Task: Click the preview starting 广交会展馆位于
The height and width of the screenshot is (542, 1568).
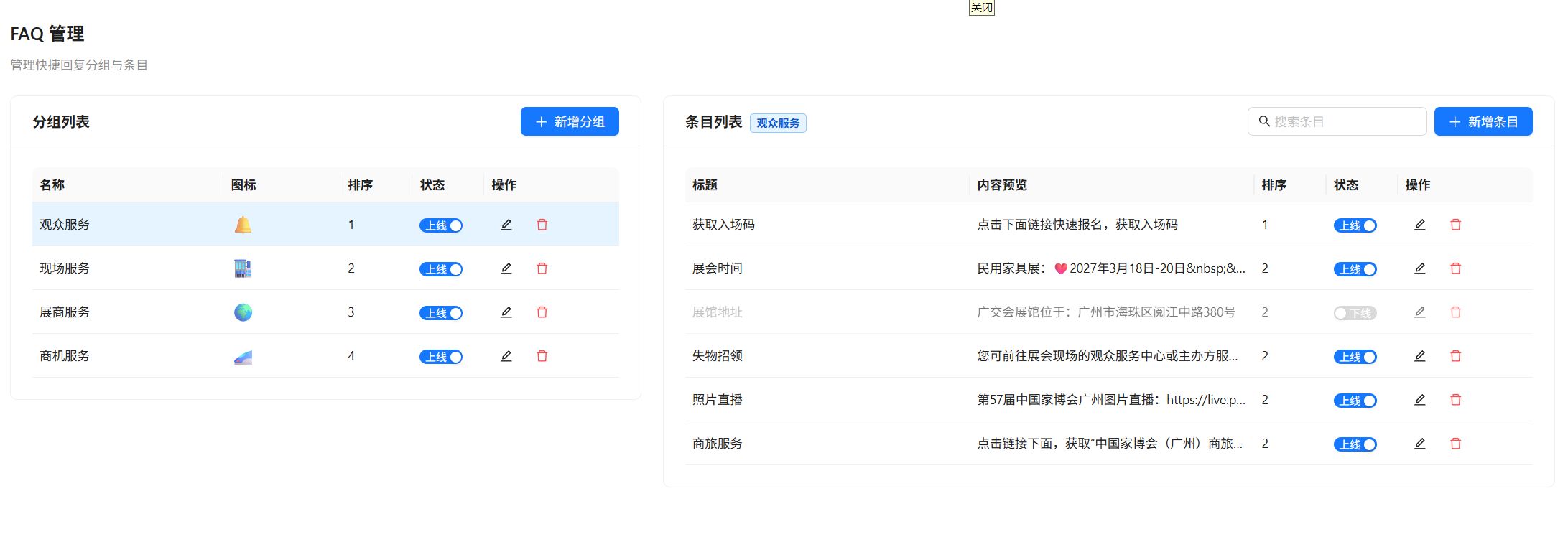Action: [x=1106, y=312]
